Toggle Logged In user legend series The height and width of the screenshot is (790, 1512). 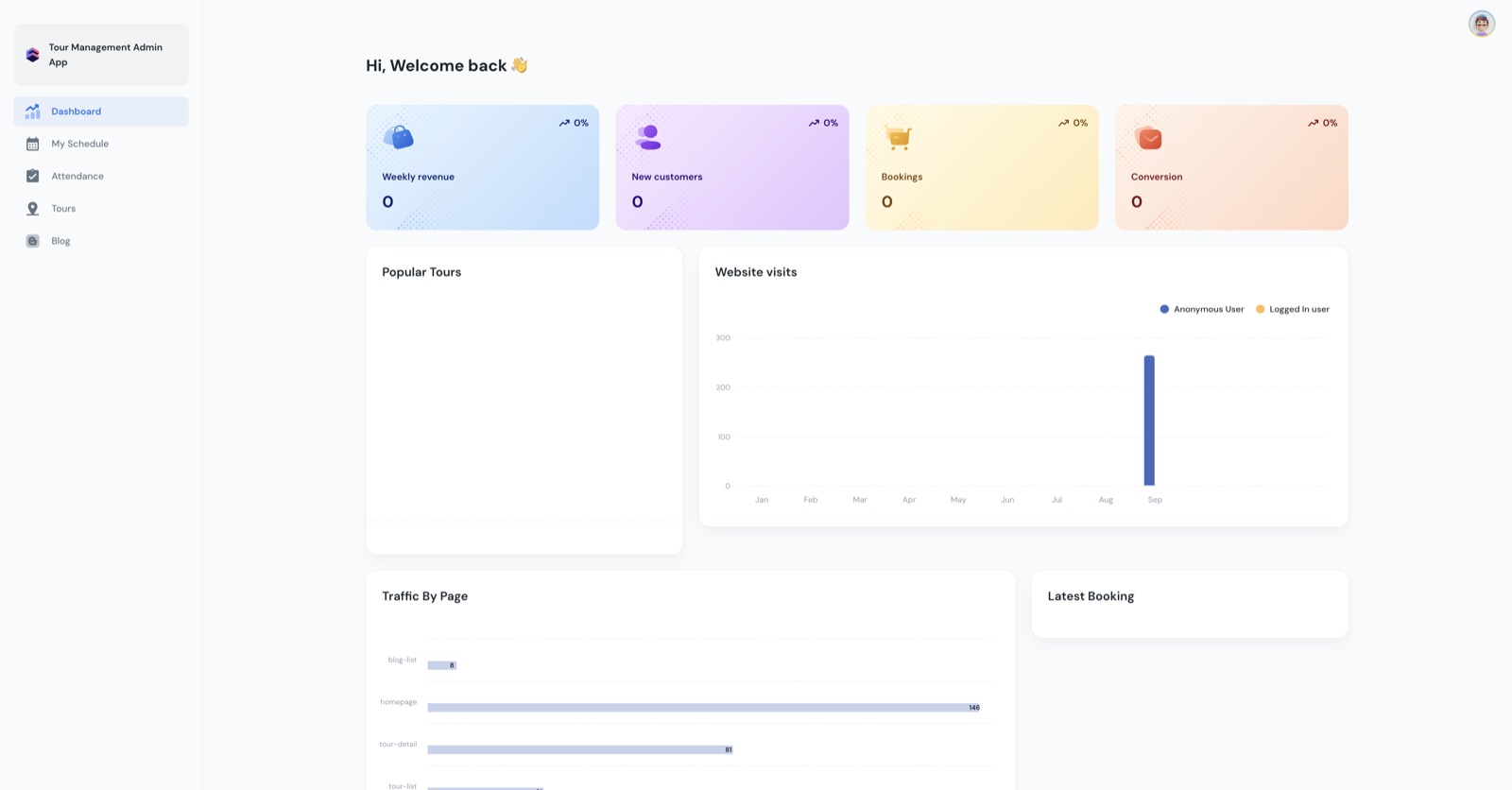(1292, 309)
